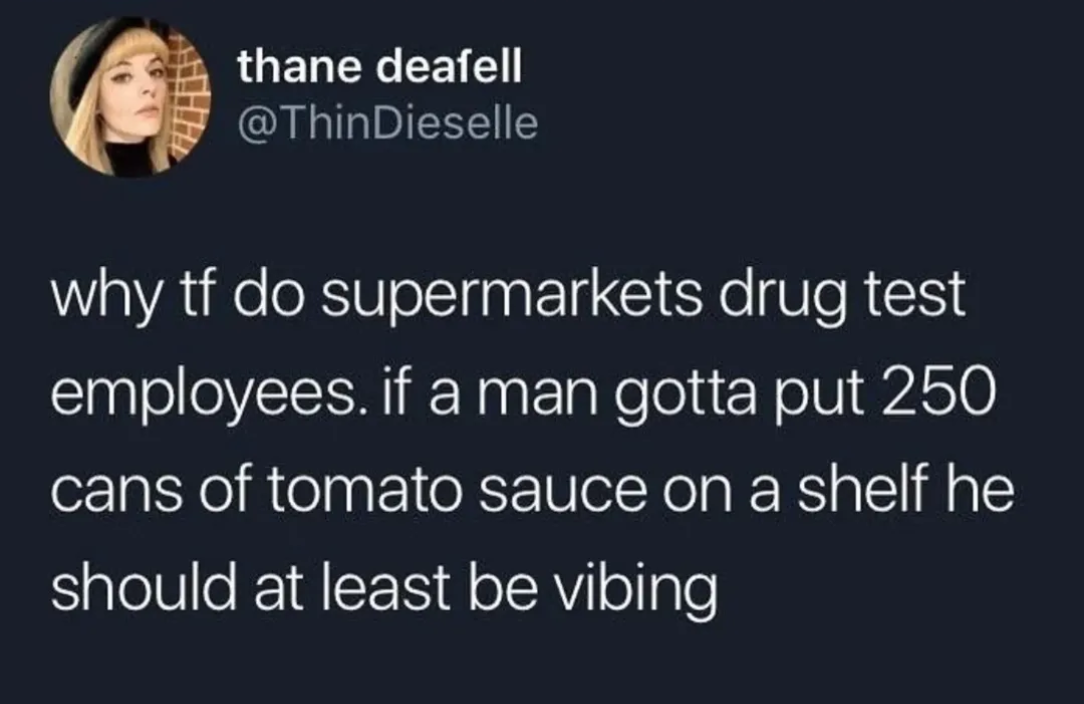Click the phrase "tomato sauce"

coord(457,490)
